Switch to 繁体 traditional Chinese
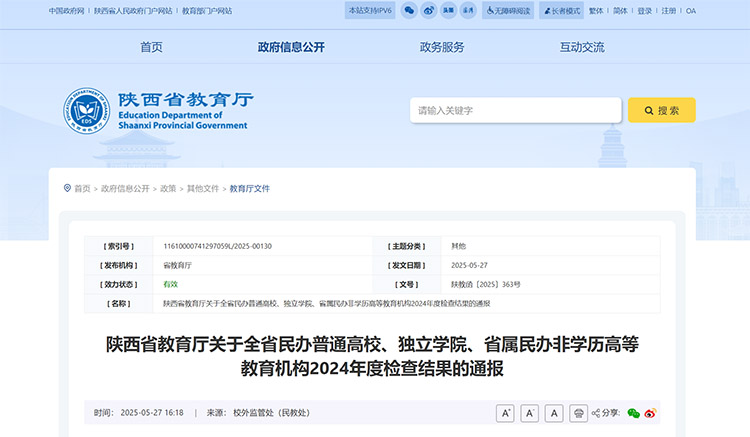The image size is (750, 437). point(596,11)
